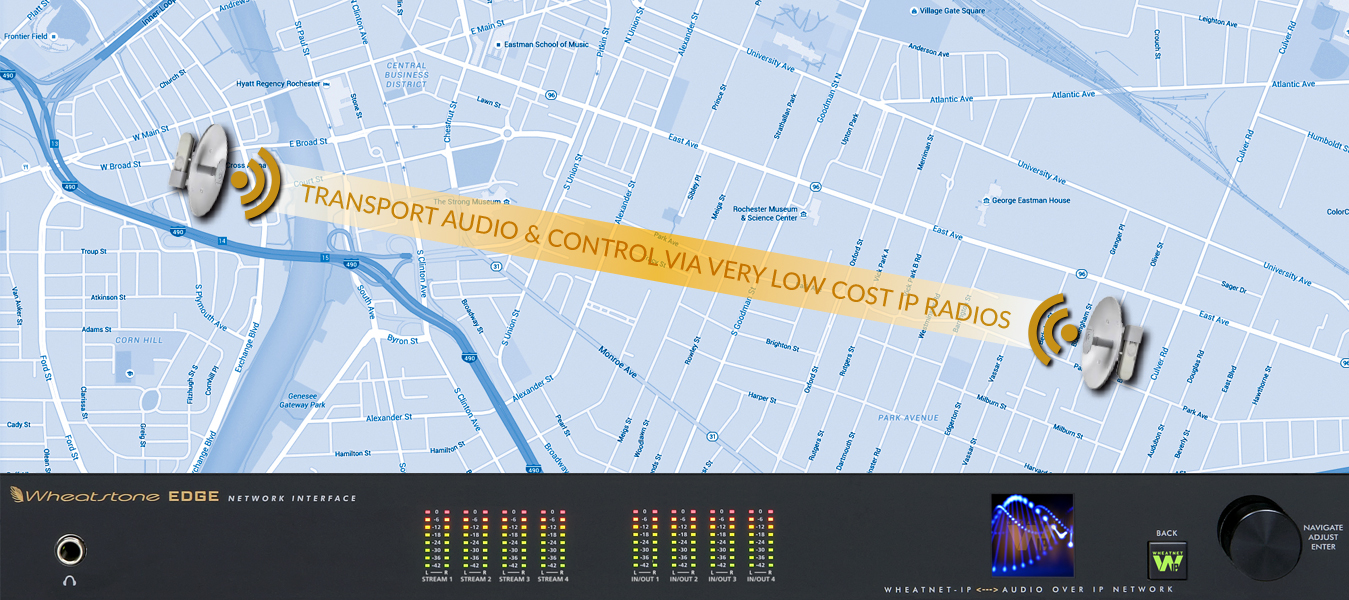Click the Leighton Ave street label
1349x600 pixels.
click(1218, 20)
